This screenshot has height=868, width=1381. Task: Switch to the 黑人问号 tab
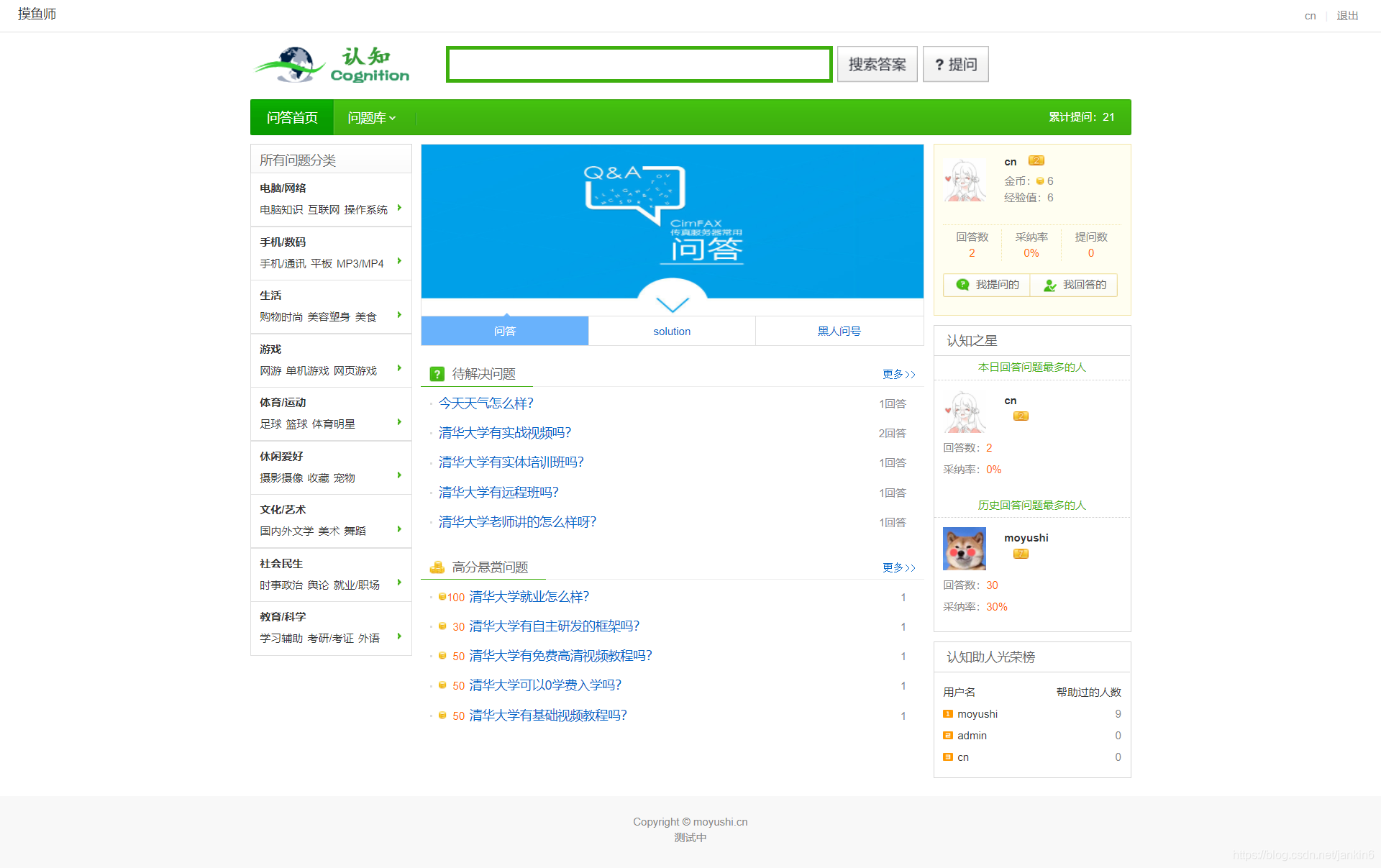tap(839, 331)
